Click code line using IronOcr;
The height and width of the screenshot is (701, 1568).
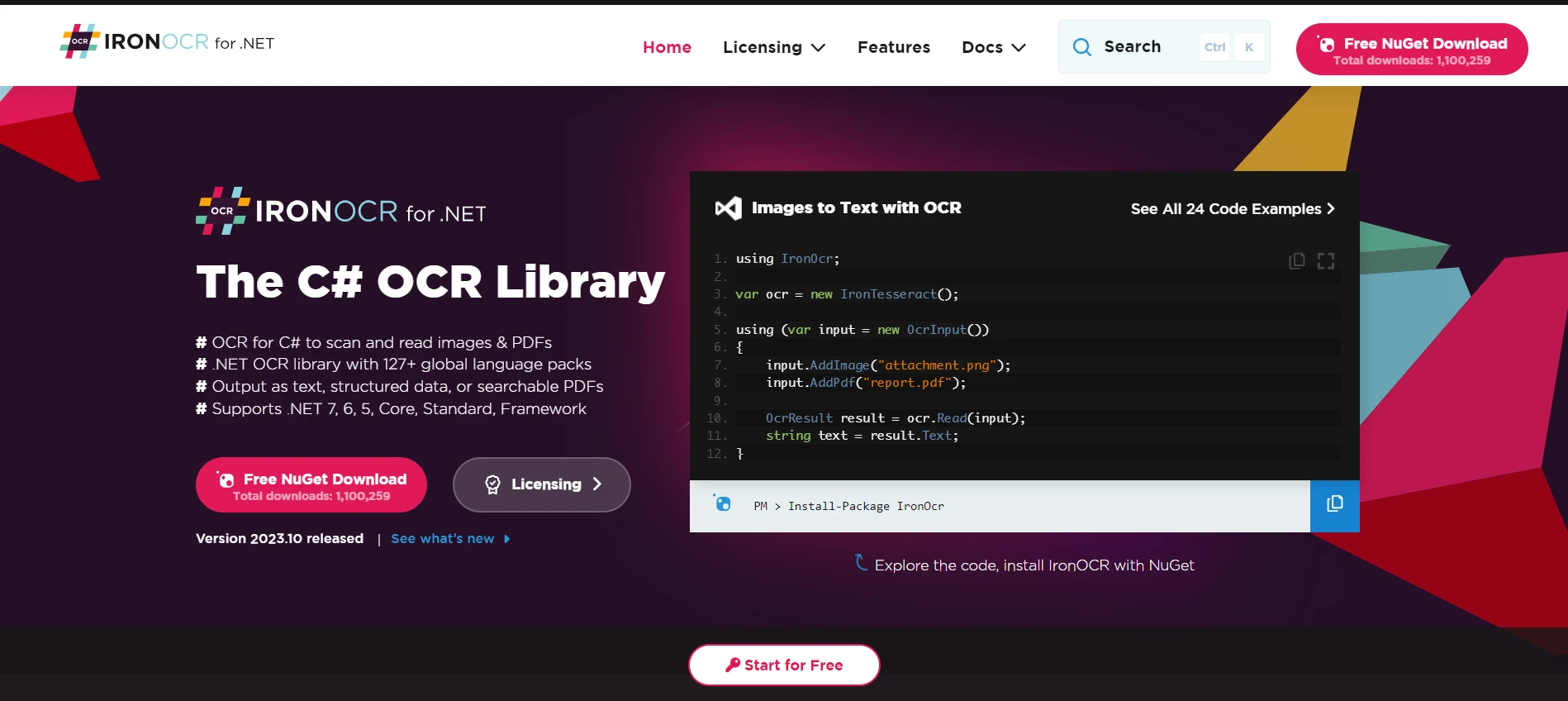click(787, 259)
